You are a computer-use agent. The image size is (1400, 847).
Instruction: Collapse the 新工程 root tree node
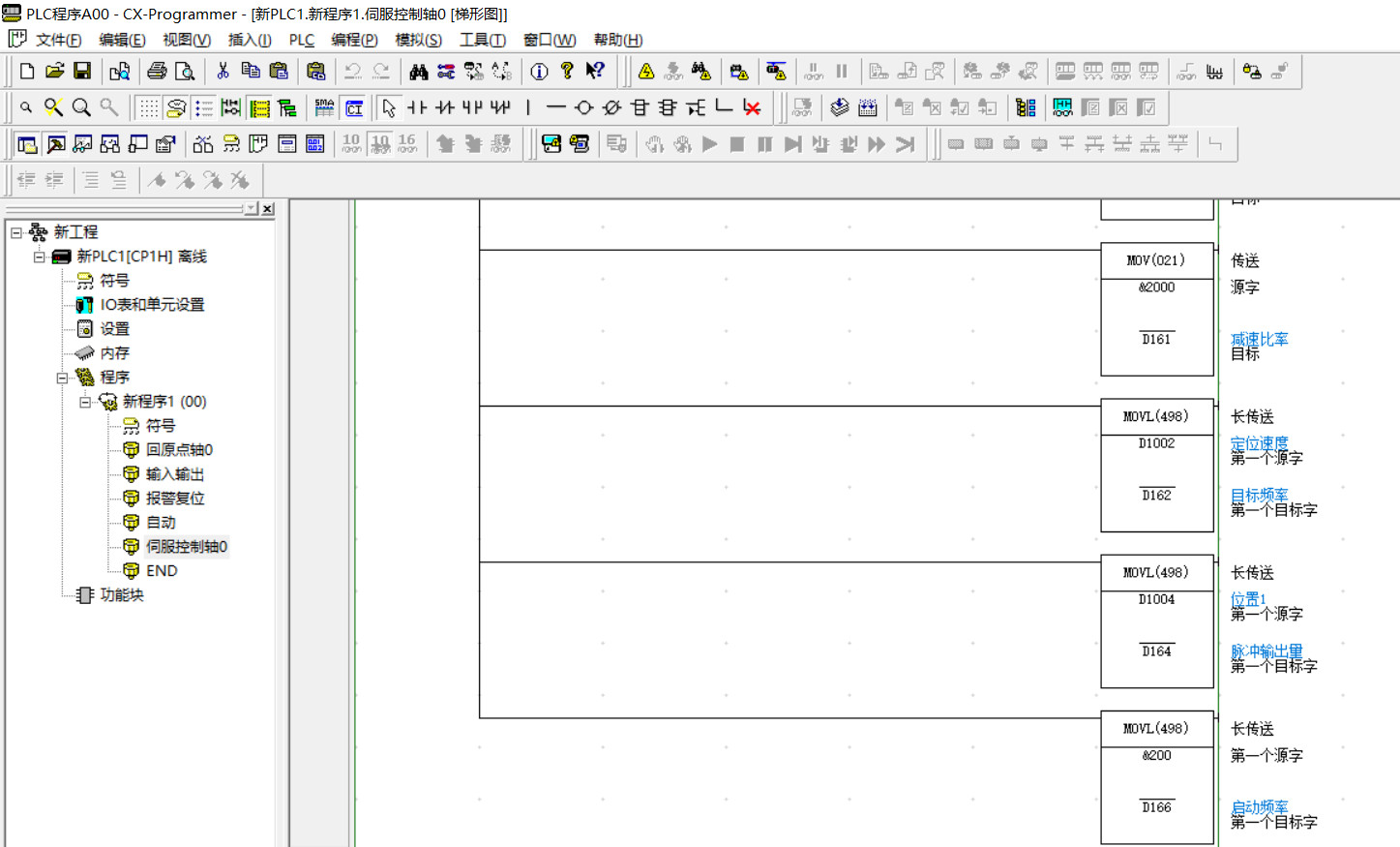pos(16,232)
